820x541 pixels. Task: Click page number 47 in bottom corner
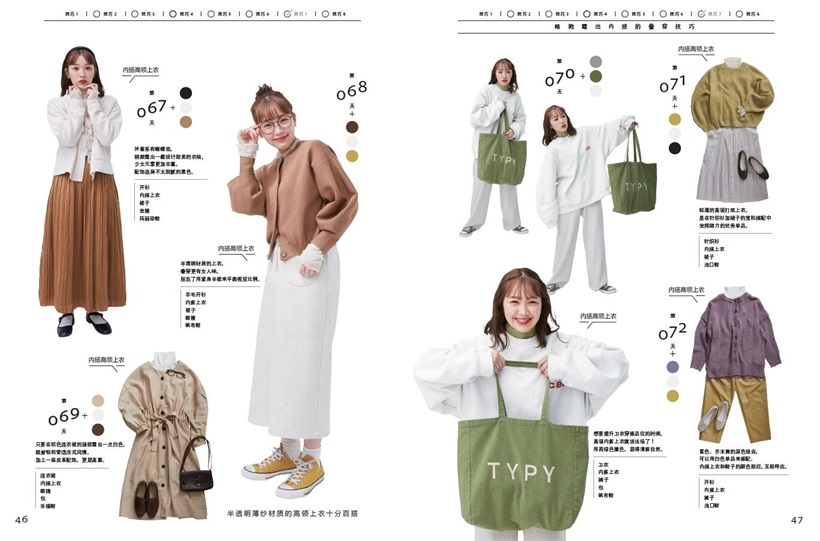[797, 519]
